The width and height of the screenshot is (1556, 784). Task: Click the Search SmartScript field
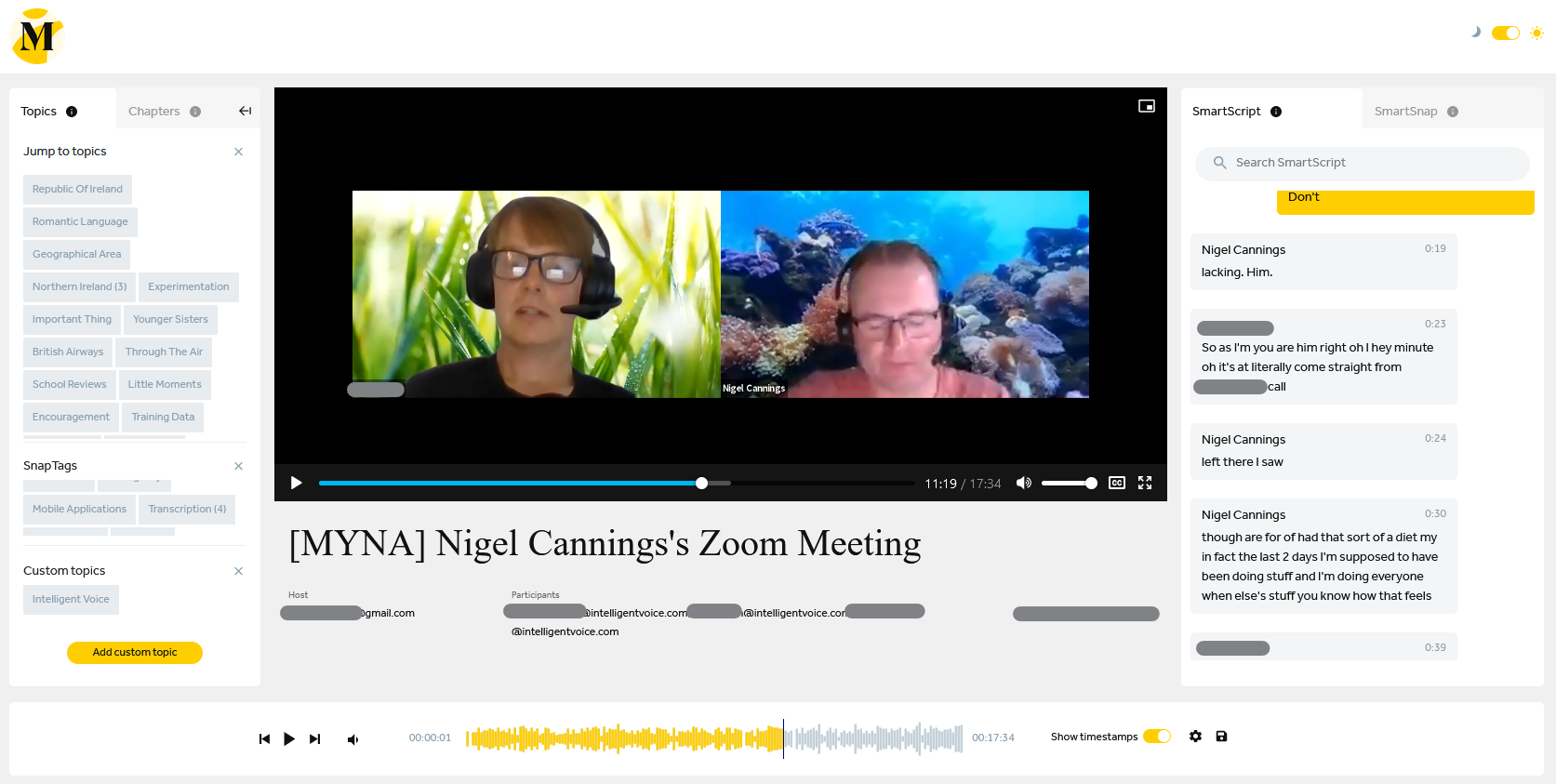1362,163
